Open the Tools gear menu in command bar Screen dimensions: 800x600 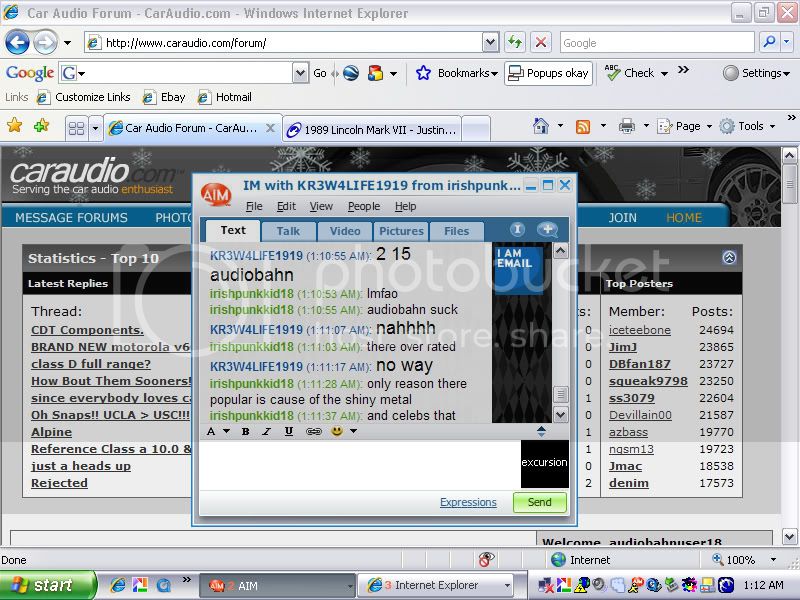point(747,126)
